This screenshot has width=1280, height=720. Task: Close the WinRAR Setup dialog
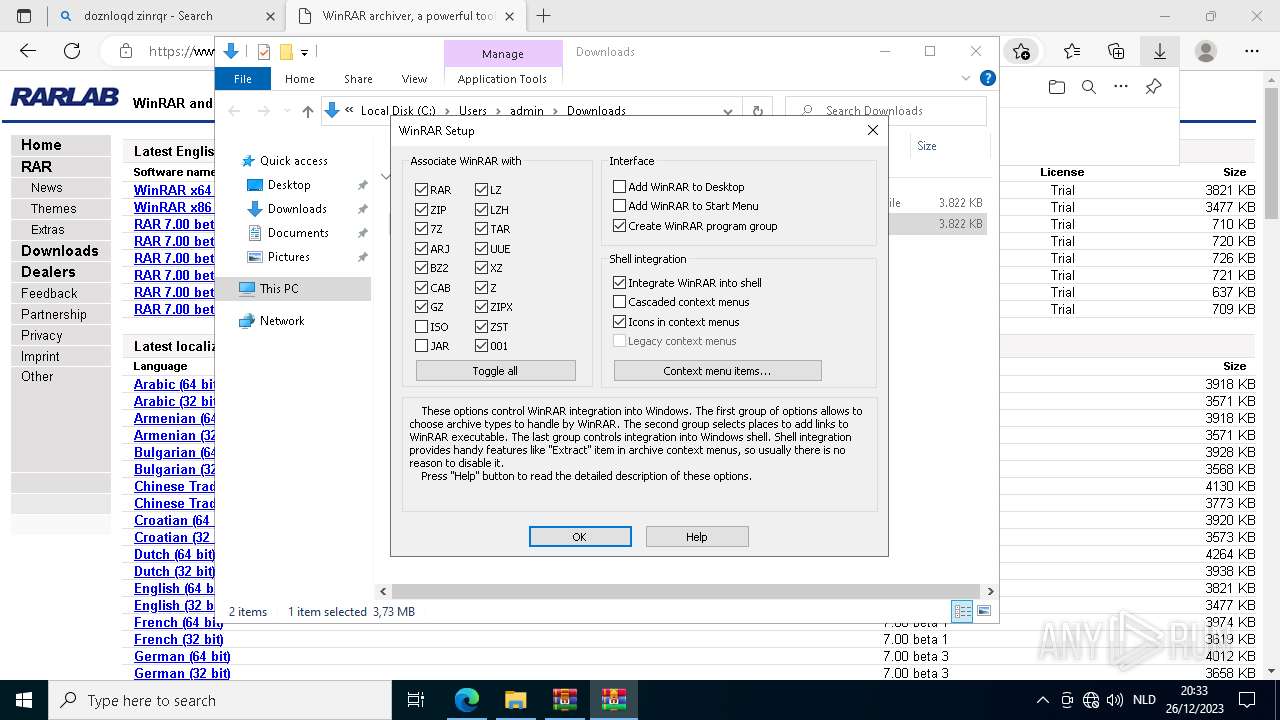coord(872,130)
